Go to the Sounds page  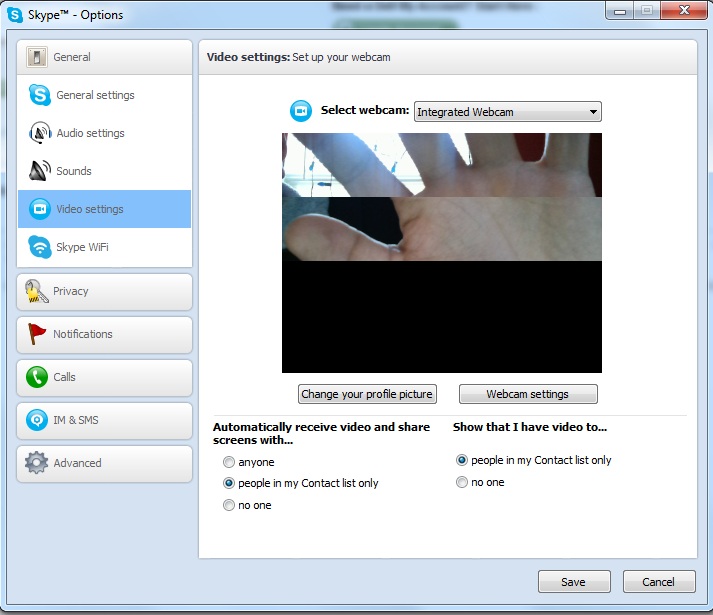click(x=104, y=171)
